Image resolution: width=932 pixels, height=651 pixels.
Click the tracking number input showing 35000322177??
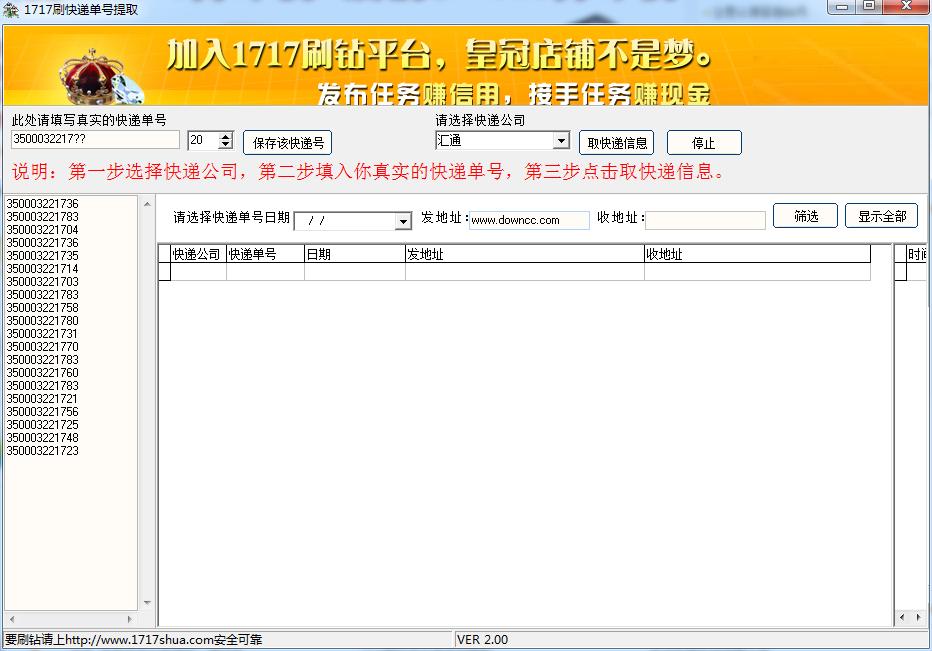tap(95, 140)
